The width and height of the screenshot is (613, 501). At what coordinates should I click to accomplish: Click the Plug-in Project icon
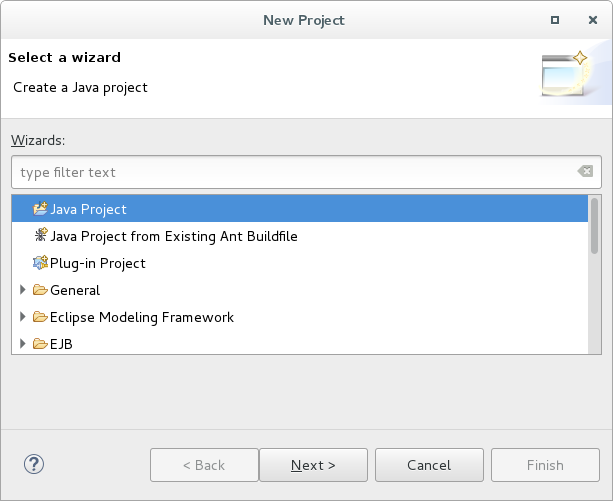click(40, 263)
